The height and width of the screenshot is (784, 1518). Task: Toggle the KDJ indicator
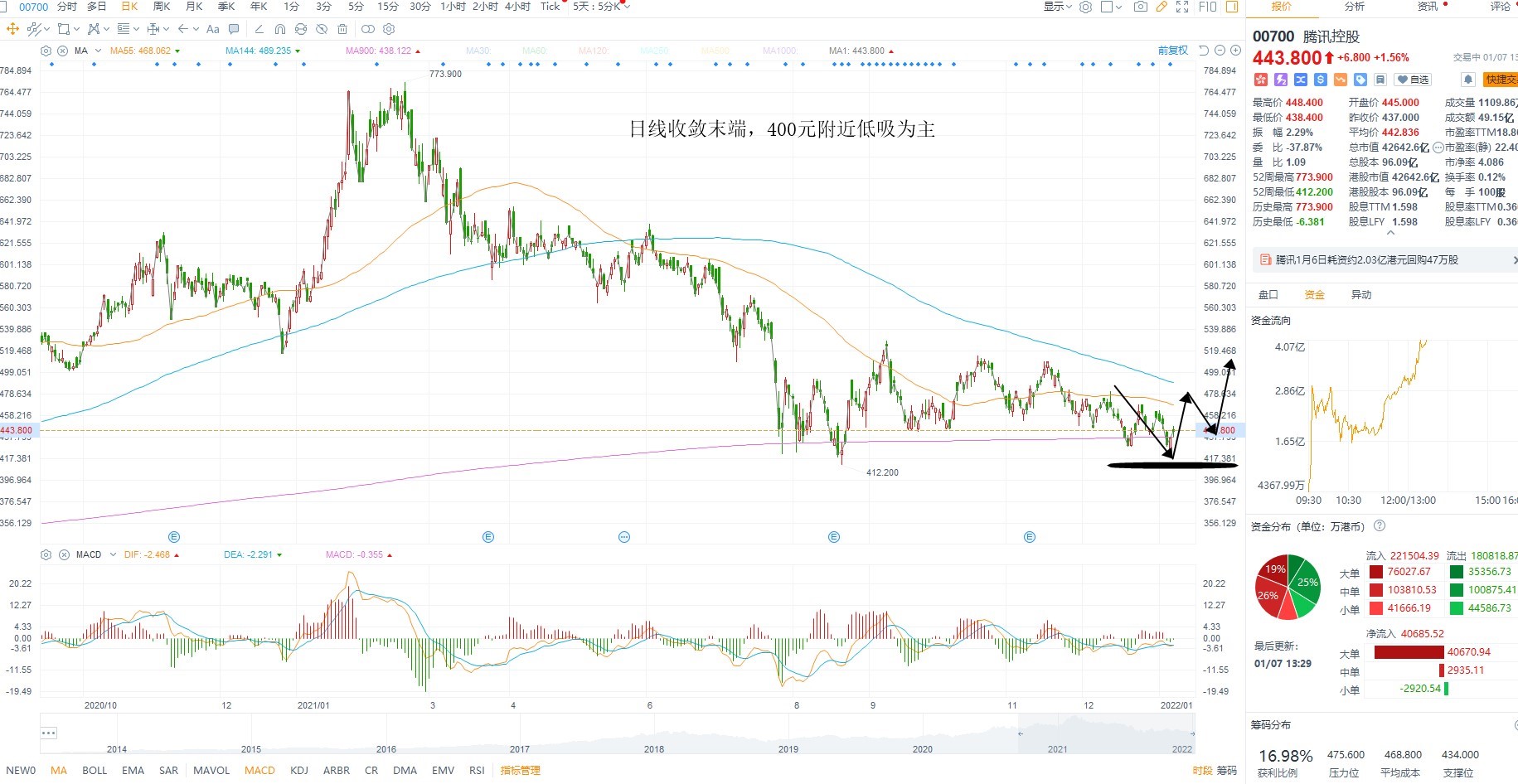[x=299, y=770]
